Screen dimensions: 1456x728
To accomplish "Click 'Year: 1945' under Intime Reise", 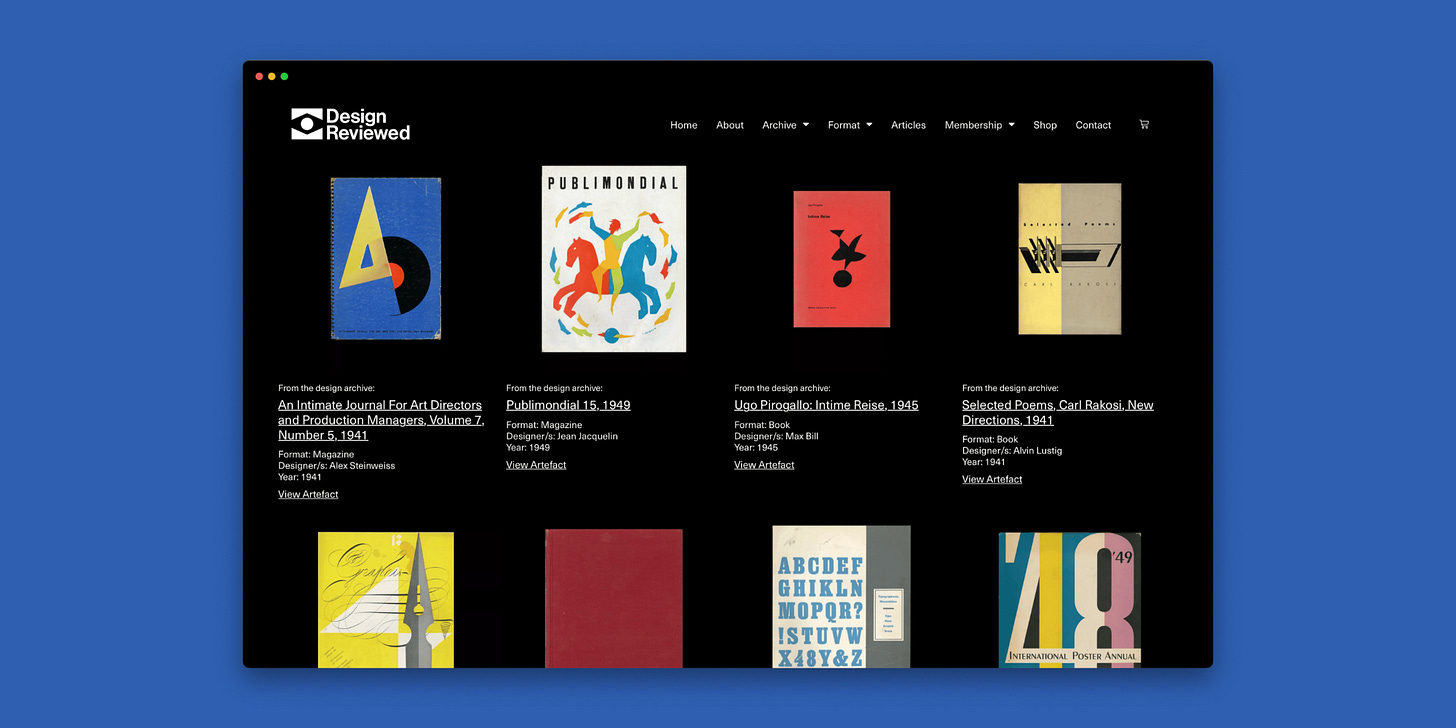I will [756, 448].
